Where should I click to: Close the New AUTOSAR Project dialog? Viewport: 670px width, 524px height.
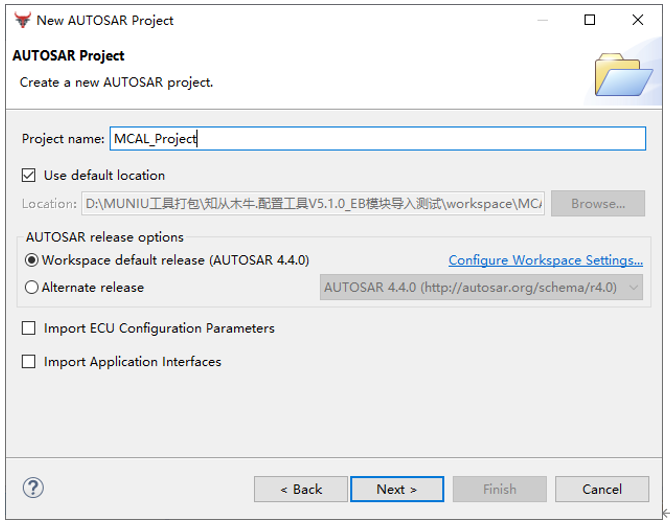tap(638, 20)
